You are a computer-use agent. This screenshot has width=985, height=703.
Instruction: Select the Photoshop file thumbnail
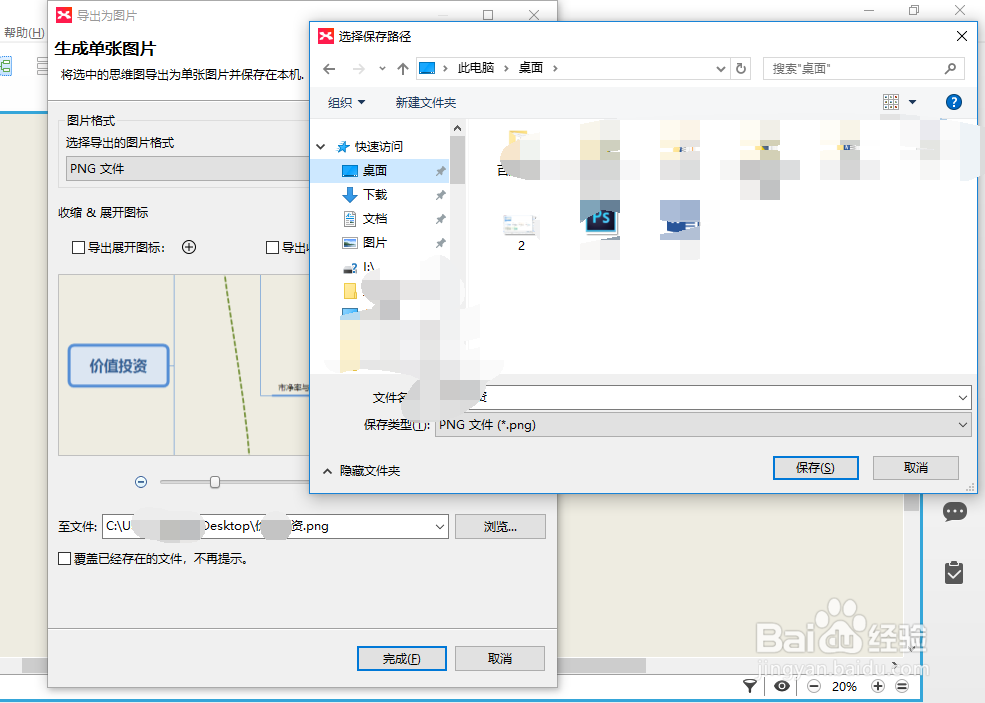tap(601, 221)
